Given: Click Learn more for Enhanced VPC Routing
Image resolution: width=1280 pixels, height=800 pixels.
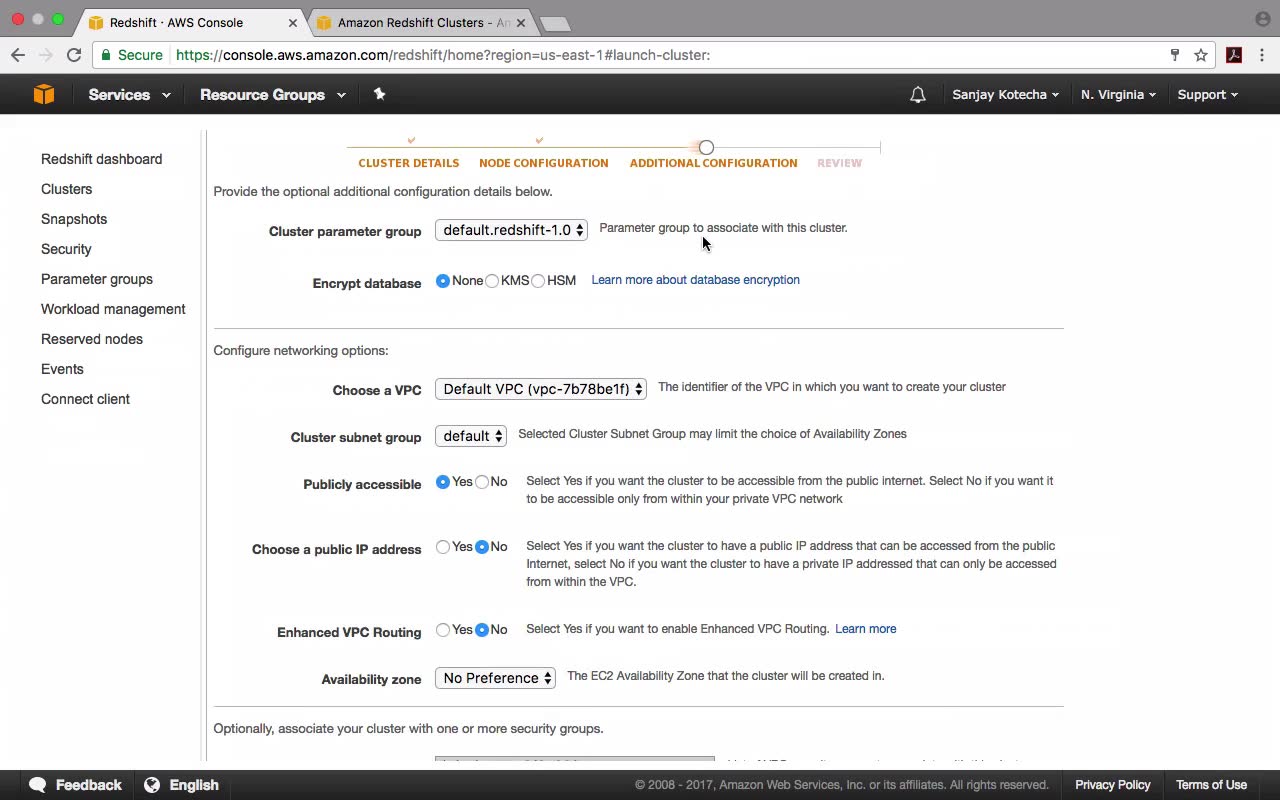Looking at the screenshot, I should (x=866, y=629).
